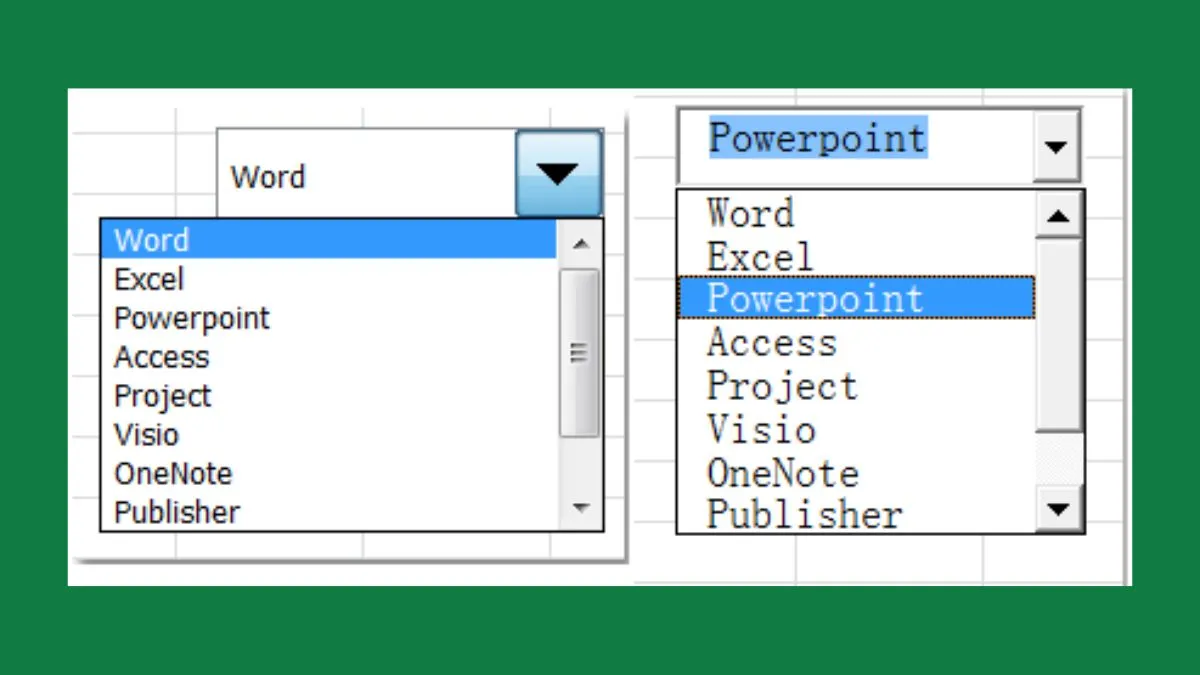
Task: Choose Excel in the left dropdown list
Action: point(150,279)
